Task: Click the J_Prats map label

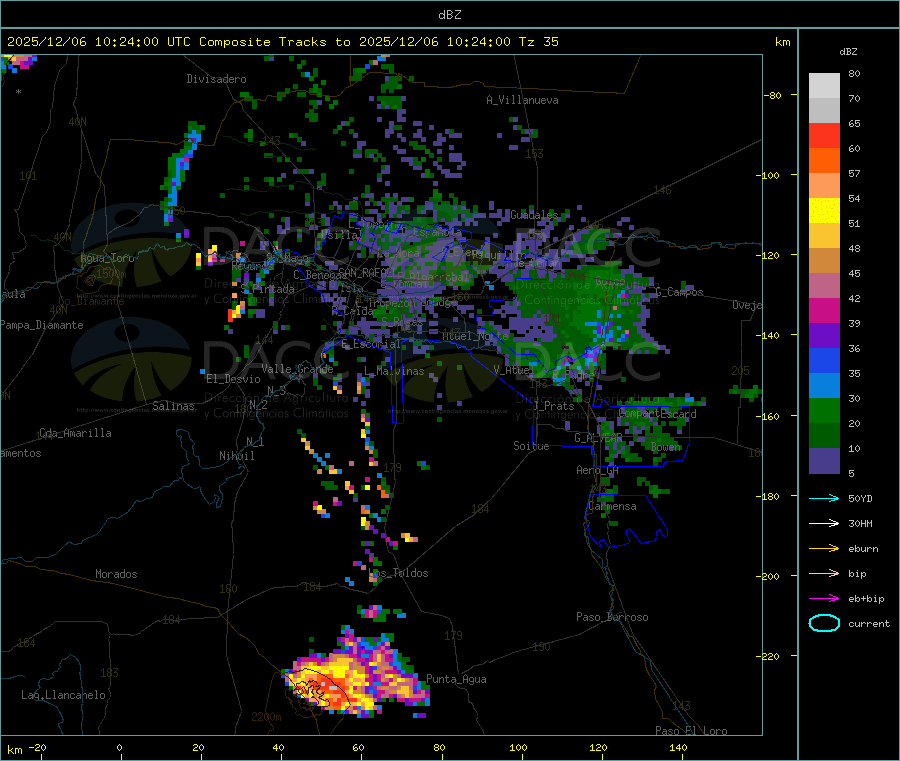Action: 554,406
